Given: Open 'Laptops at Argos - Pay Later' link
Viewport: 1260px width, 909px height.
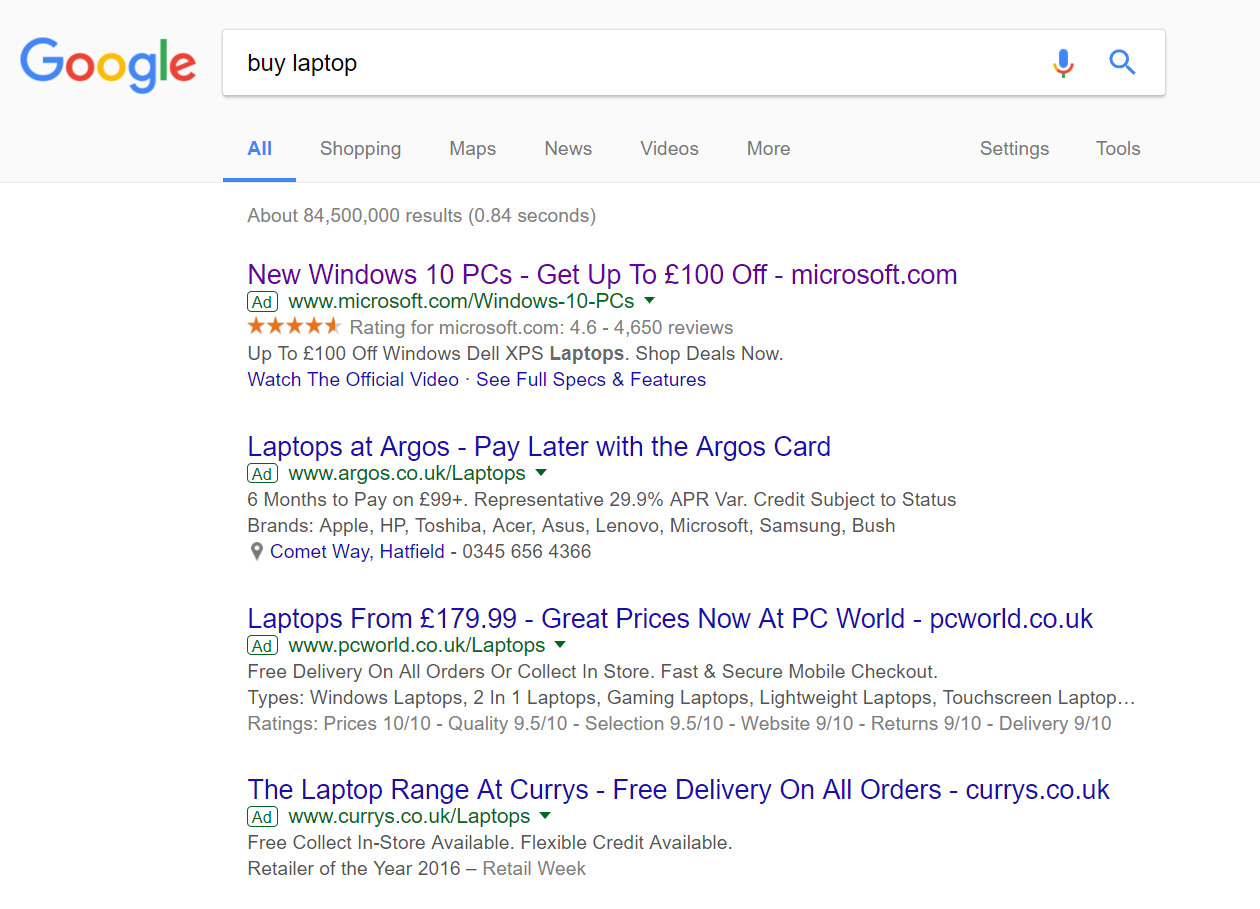Looking at the screenshot, I should [539, 447].
